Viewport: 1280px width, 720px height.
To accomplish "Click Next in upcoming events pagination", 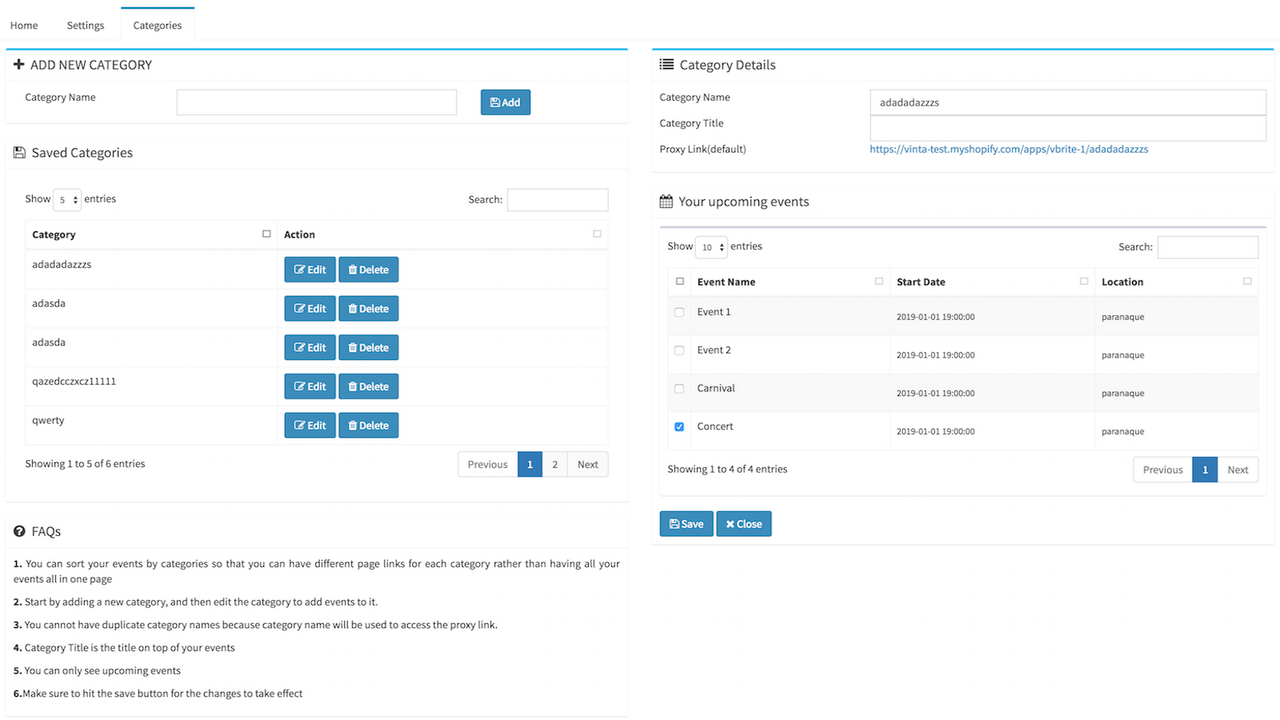I will [x=1238, y=470].
